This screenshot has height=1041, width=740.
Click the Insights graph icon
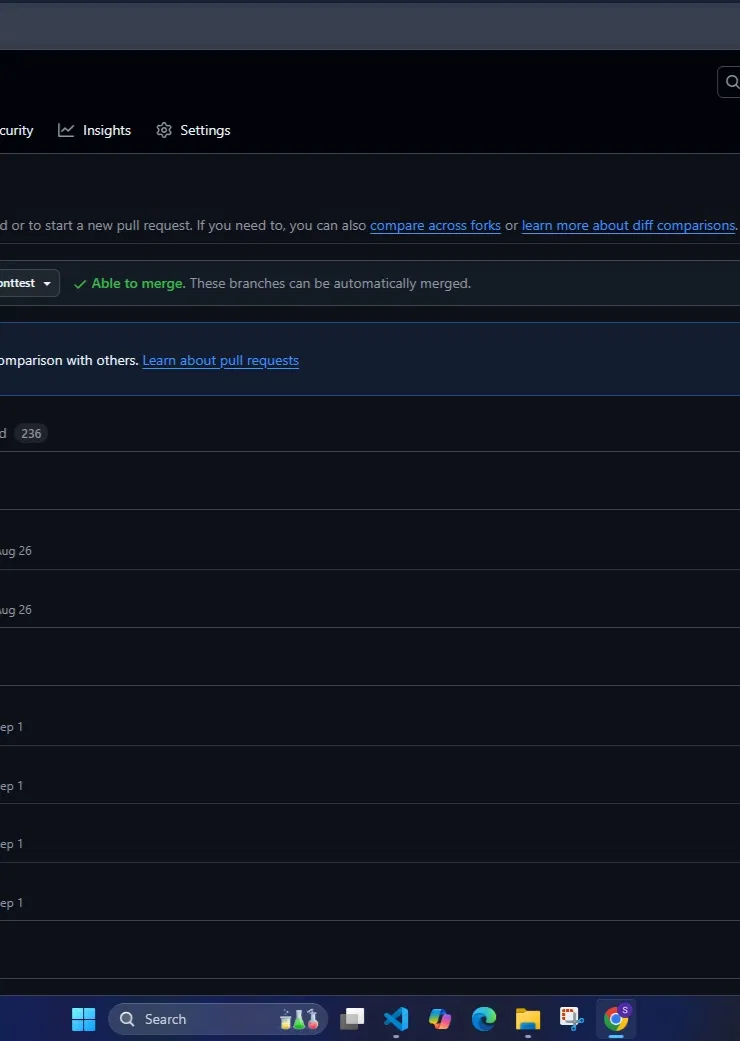[66, 130]
